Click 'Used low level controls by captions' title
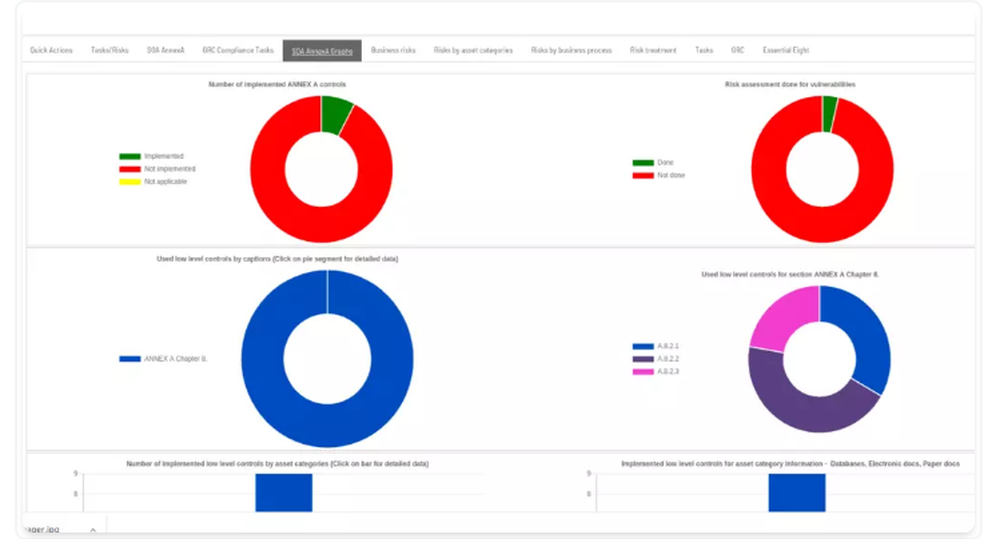The width and height of the screenshot is (1000, 539). 277,259
